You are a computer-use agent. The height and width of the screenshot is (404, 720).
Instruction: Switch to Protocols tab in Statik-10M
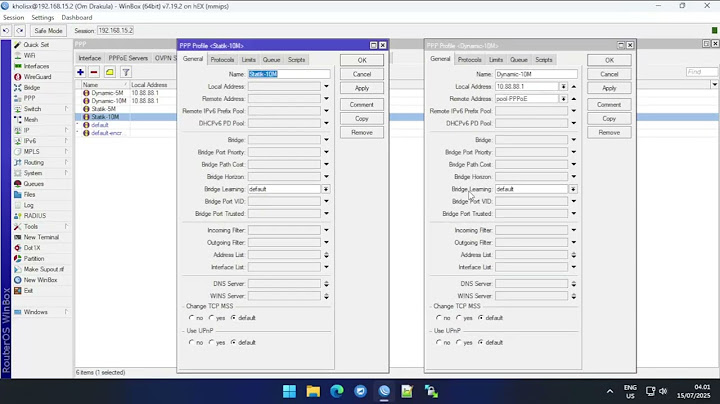tap(222, 60)
